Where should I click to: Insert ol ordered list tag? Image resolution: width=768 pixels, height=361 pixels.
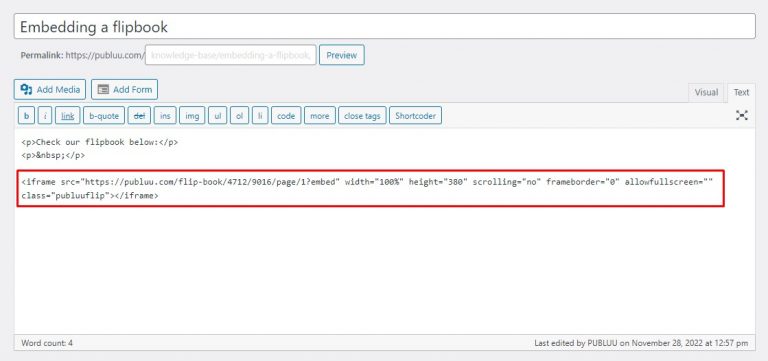tap(240, 116)
